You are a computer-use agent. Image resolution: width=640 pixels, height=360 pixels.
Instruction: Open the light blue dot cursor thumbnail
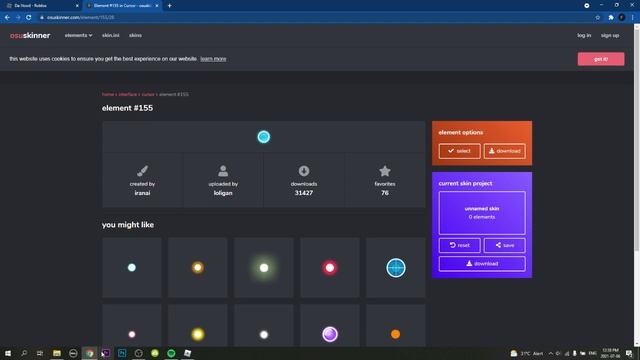[x=132, y=267]
